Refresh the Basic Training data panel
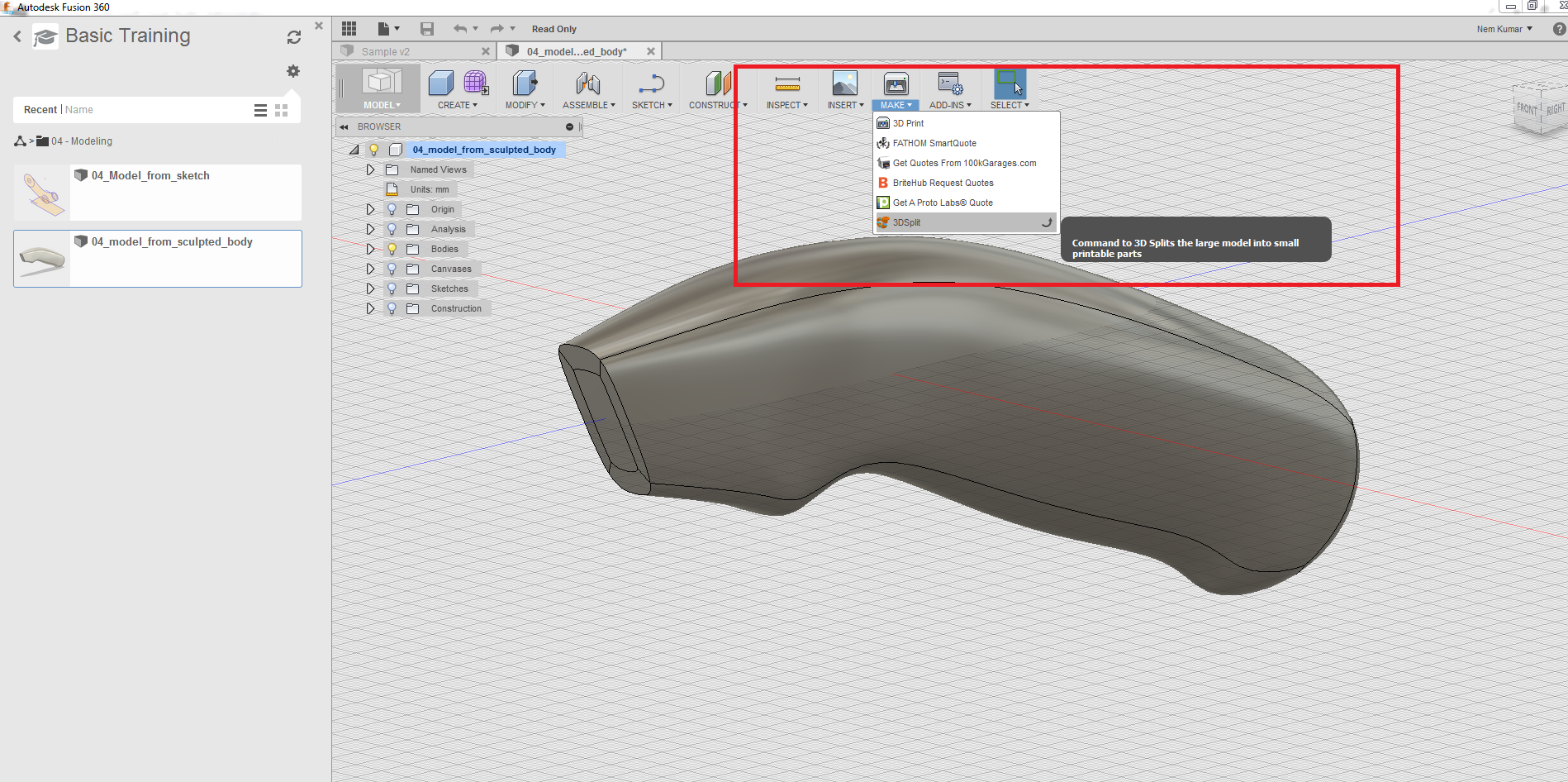 293,37
